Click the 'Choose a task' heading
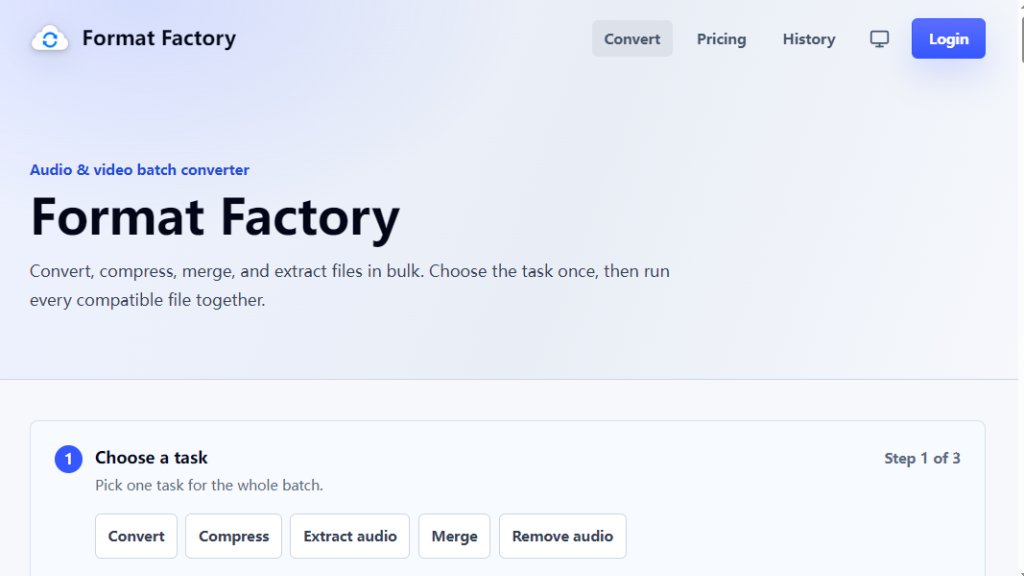The width and height of the screenshot is (1024, 576). (151, 457)
